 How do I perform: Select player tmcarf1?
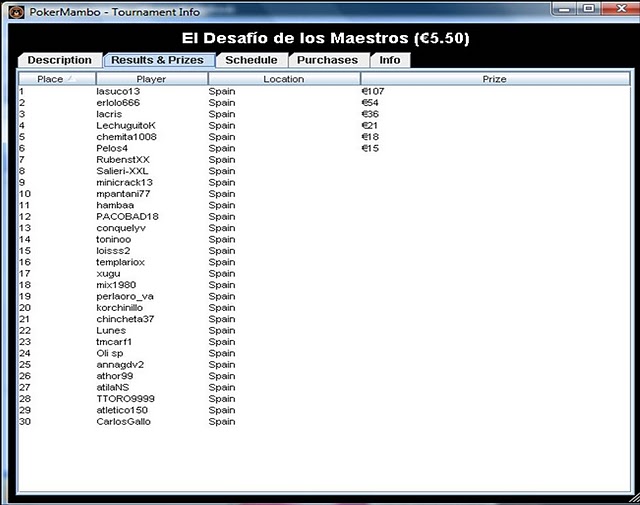click(114, 342)
